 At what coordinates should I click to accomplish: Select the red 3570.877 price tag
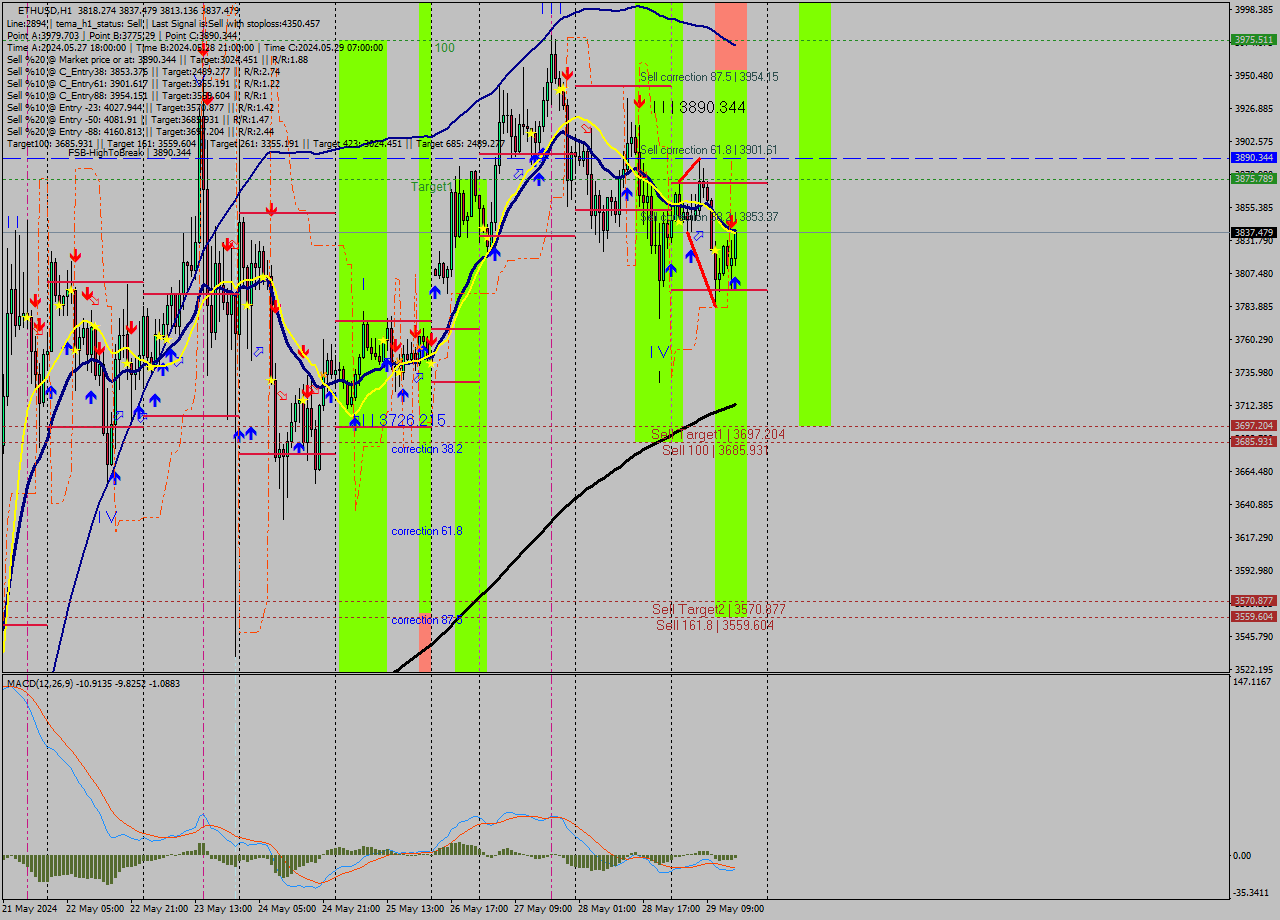[x=1253, y=601]
